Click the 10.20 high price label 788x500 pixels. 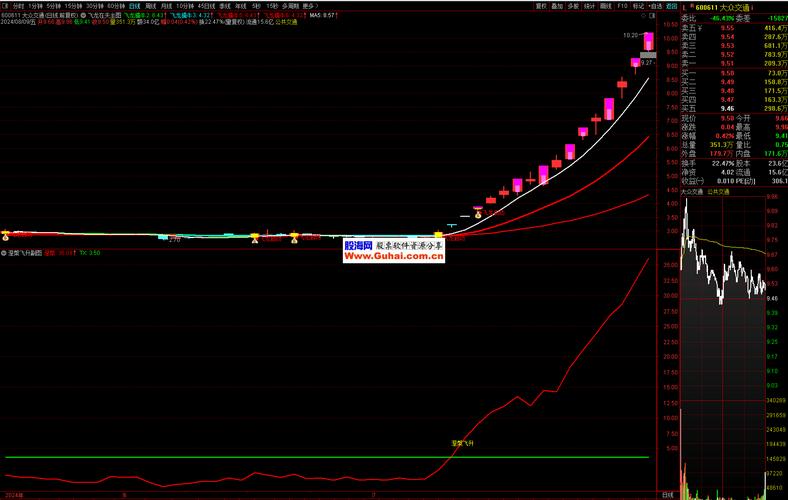tap(630, 35)
